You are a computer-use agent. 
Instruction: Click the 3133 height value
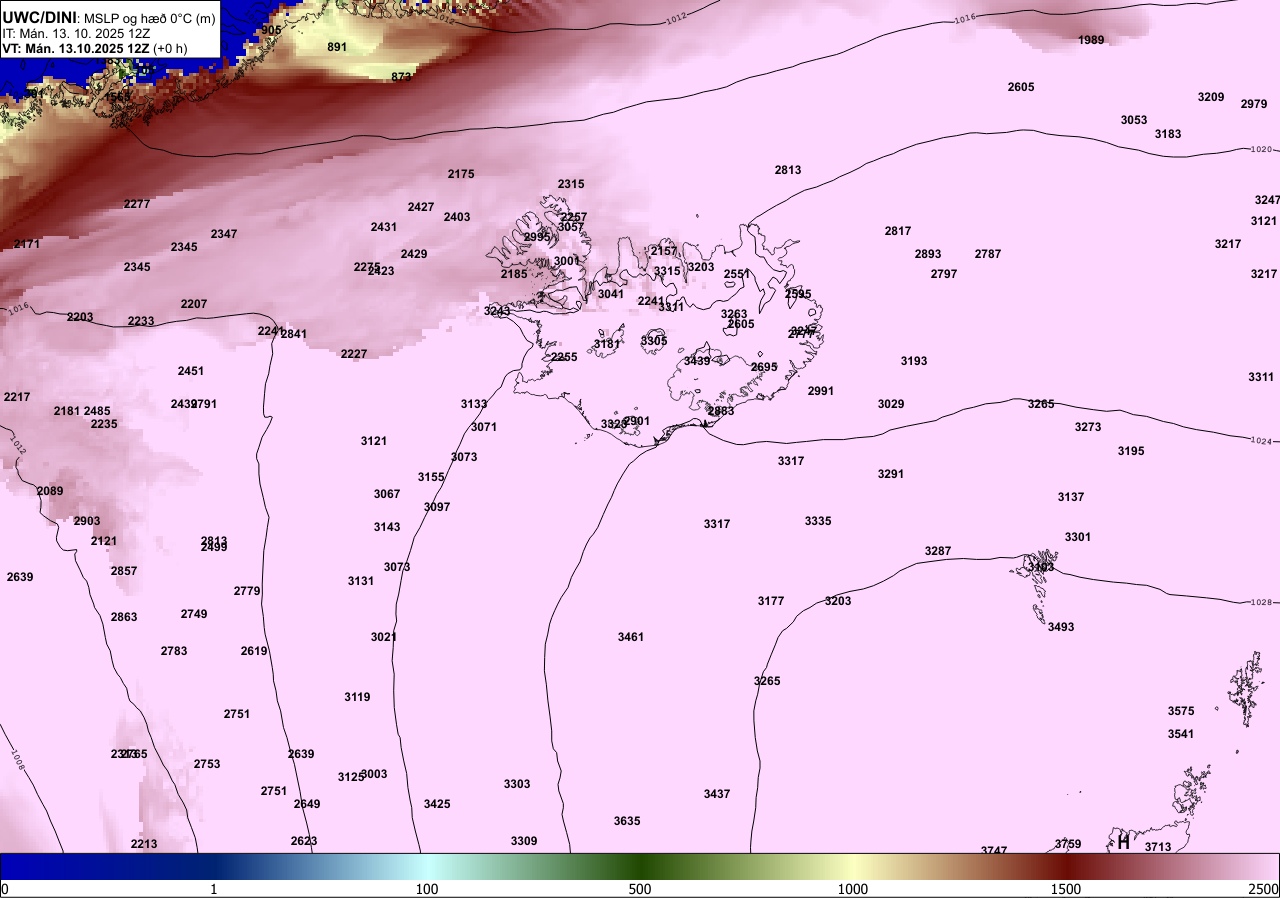click(474, 404)
